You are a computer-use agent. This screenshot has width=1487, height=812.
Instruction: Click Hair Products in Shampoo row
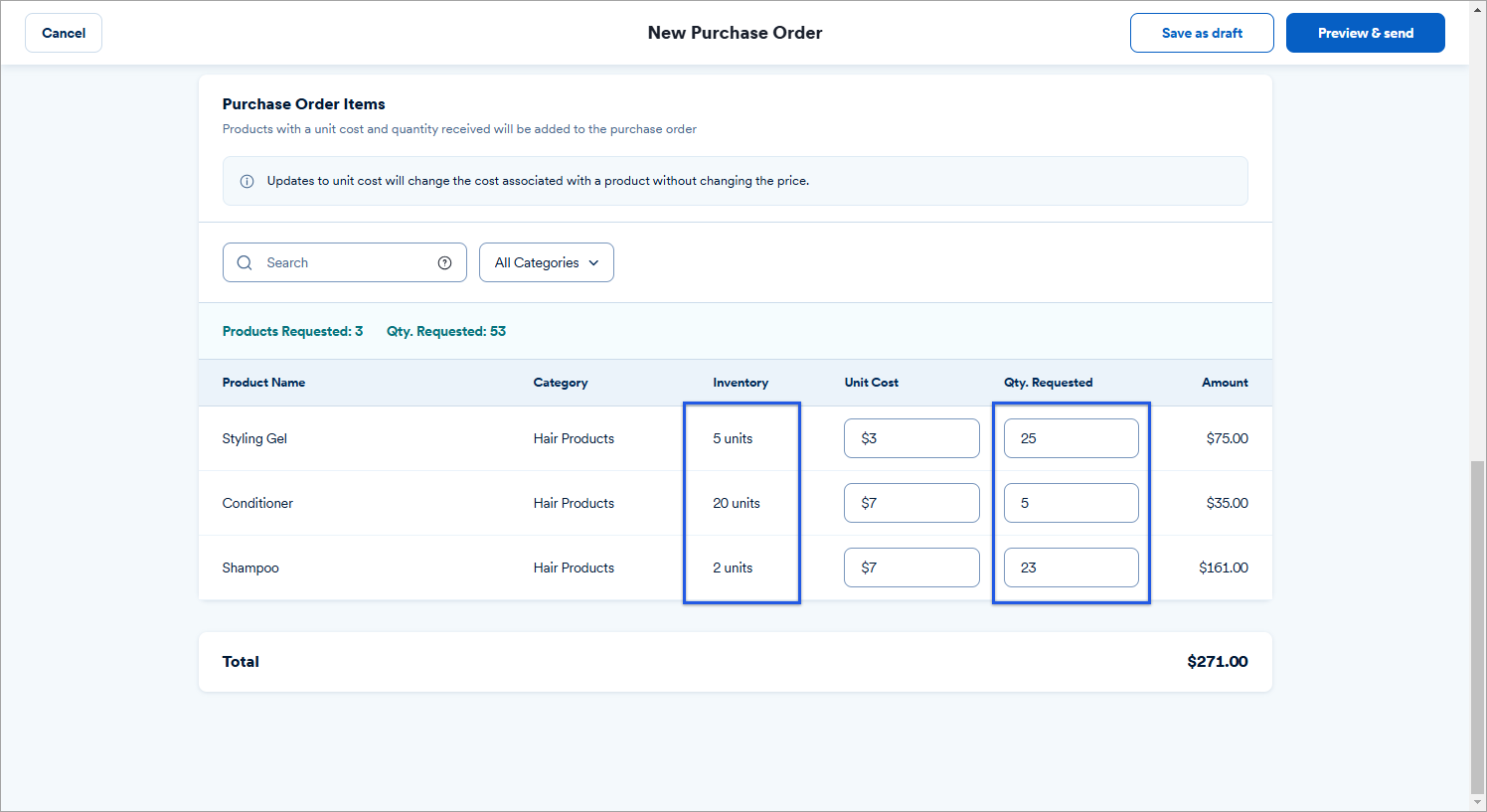[574, 568]
